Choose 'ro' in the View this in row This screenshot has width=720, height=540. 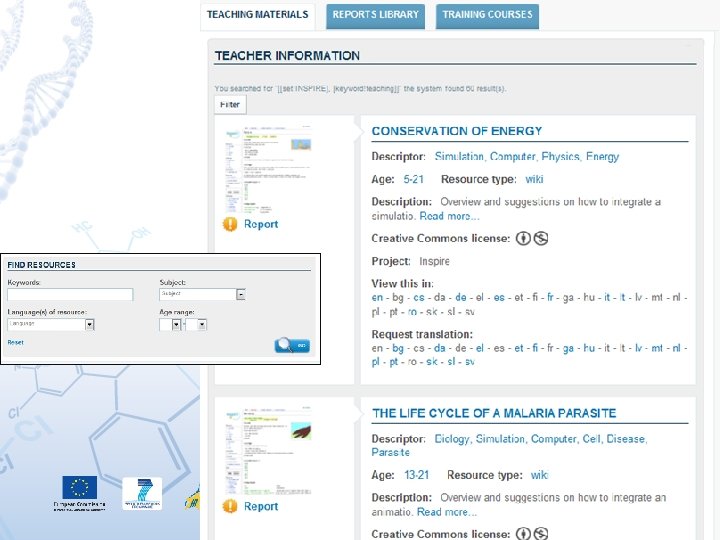(412, 312)
